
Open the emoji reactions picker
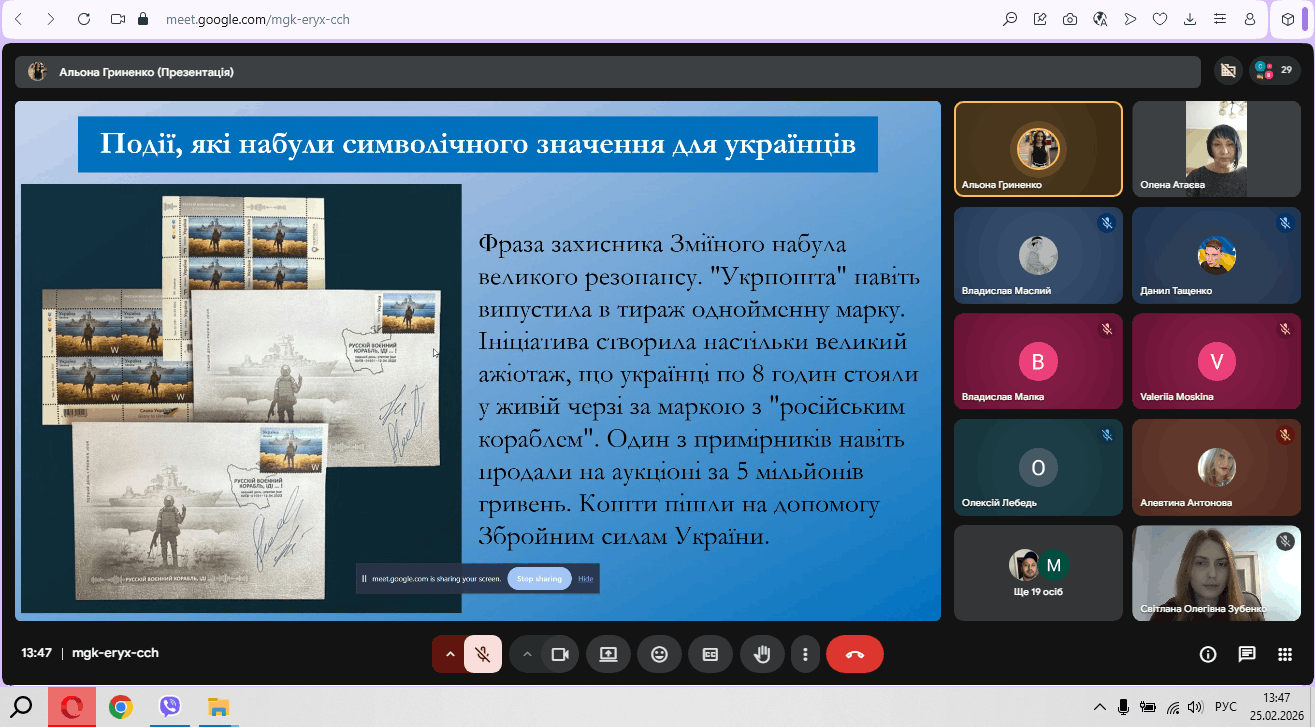[x=659, y=654]
